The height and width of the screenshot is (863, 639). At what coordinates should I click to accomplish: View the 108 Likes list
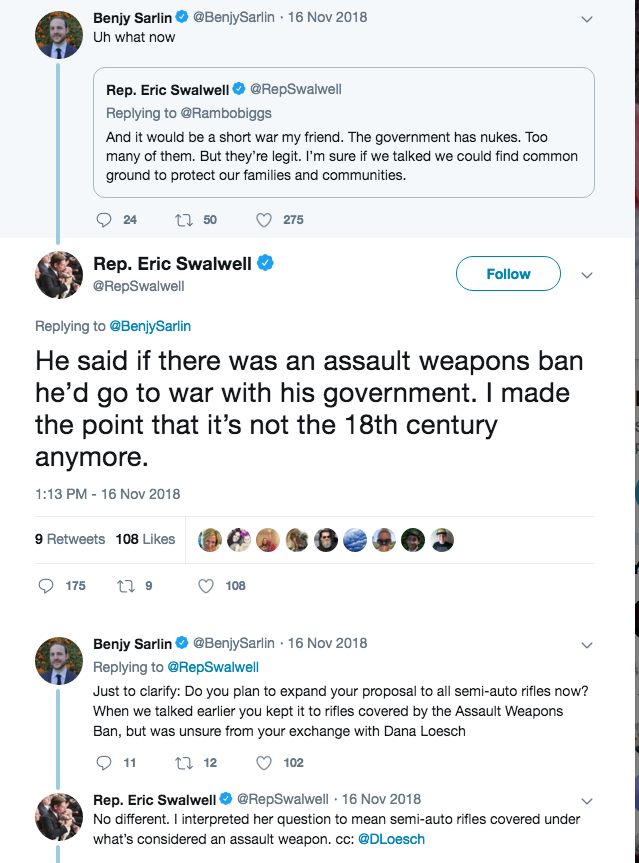tap(145, 539)
